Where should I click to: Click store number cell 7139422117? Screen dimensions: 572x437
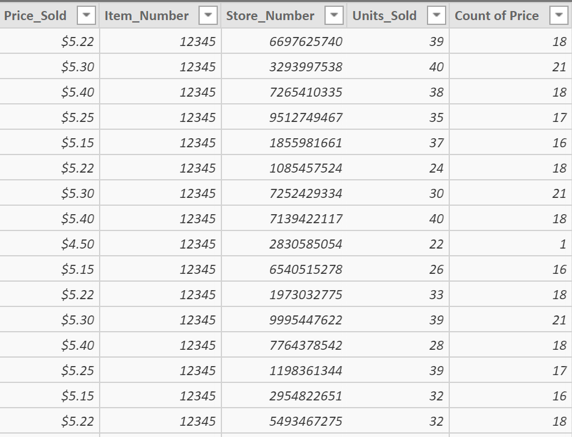[284, 218]
